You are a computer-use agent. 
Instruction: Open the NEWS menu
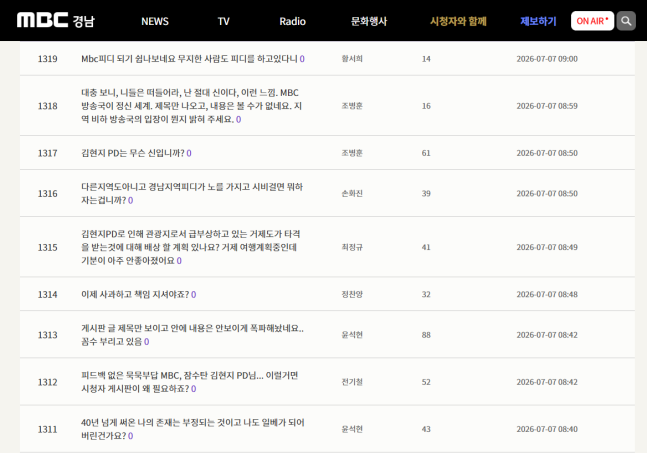pos(155,21)
